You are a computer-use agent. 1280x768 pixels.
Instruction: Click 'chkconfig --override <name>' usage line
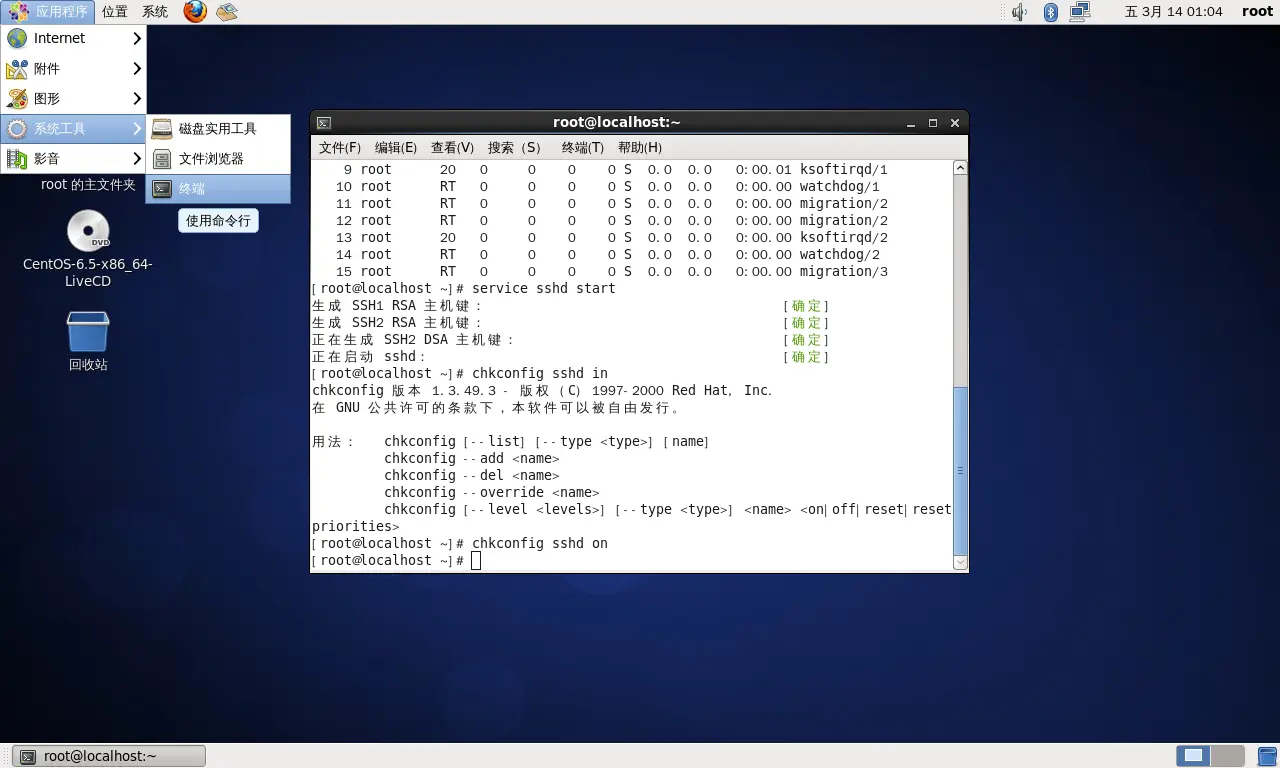point(491,493)
